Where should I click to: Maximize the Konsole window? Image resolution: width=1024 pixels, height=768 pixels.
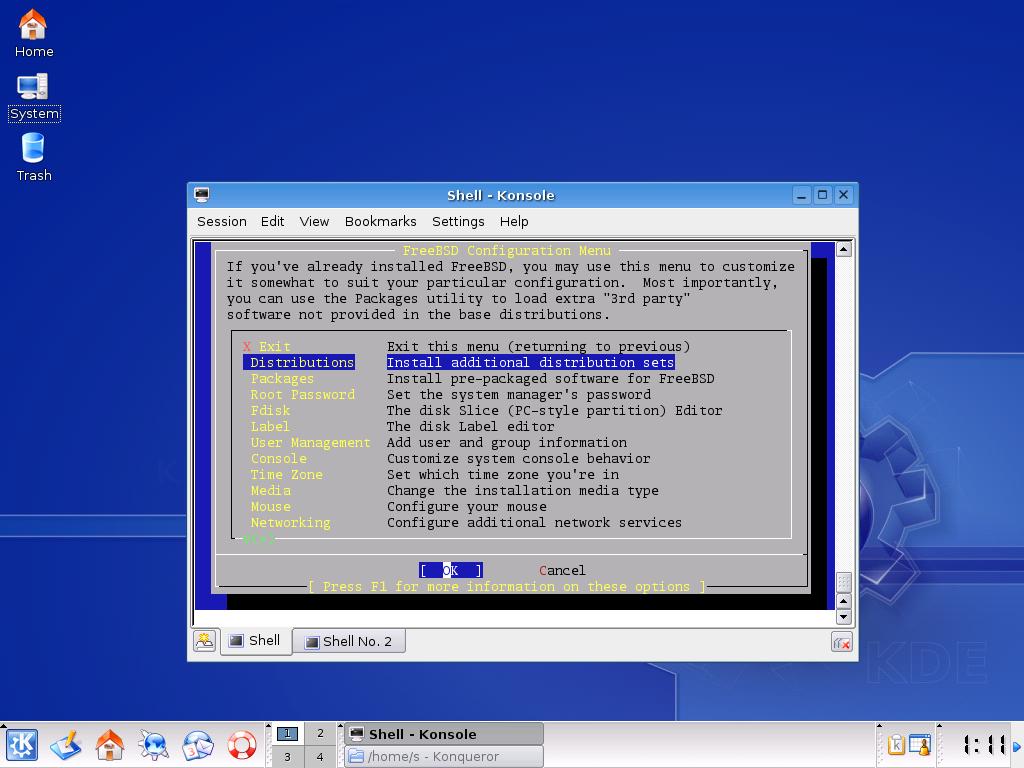coord(823,195)
